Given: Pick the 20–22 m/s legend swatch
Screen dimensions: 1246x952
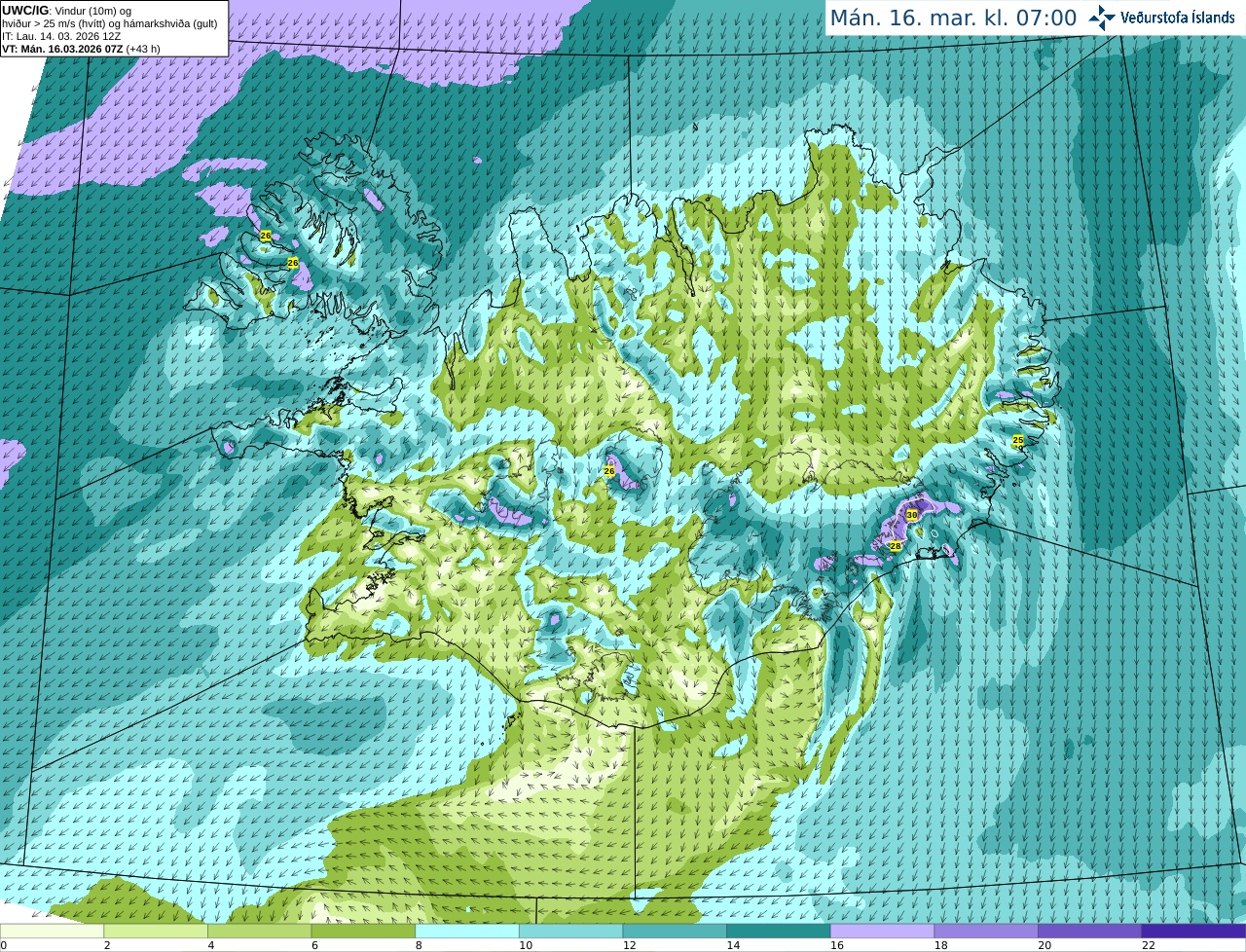Looking at the screenshot, I should (x=1090, y=931).
